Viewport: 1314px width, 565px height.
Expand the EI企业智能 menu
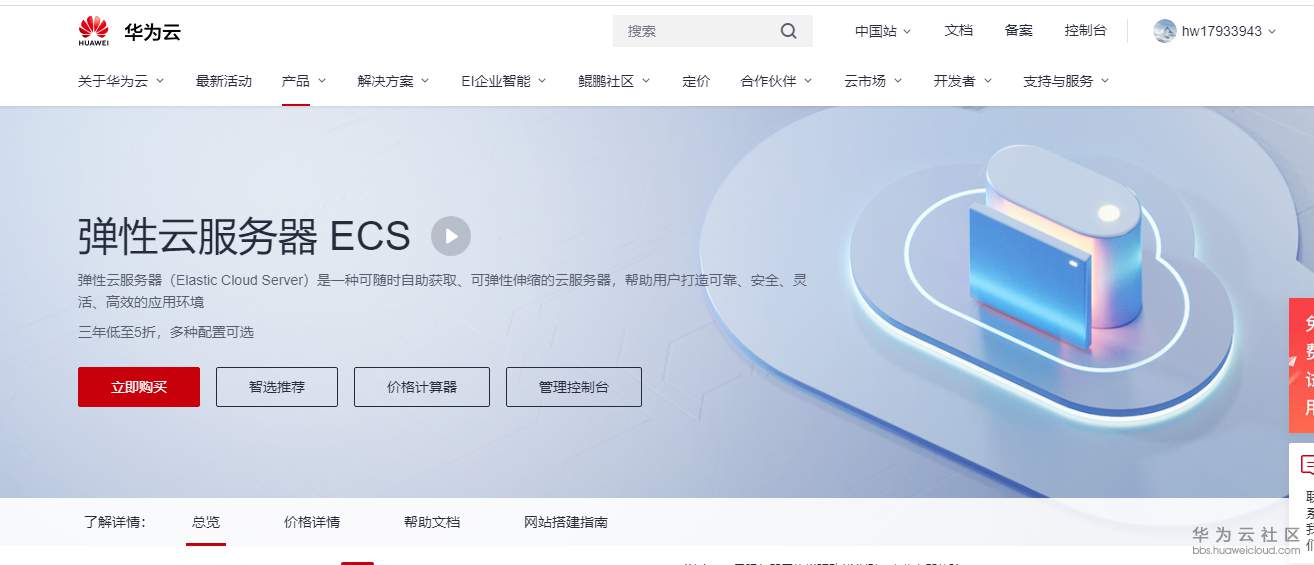click(x=504, y=81)
